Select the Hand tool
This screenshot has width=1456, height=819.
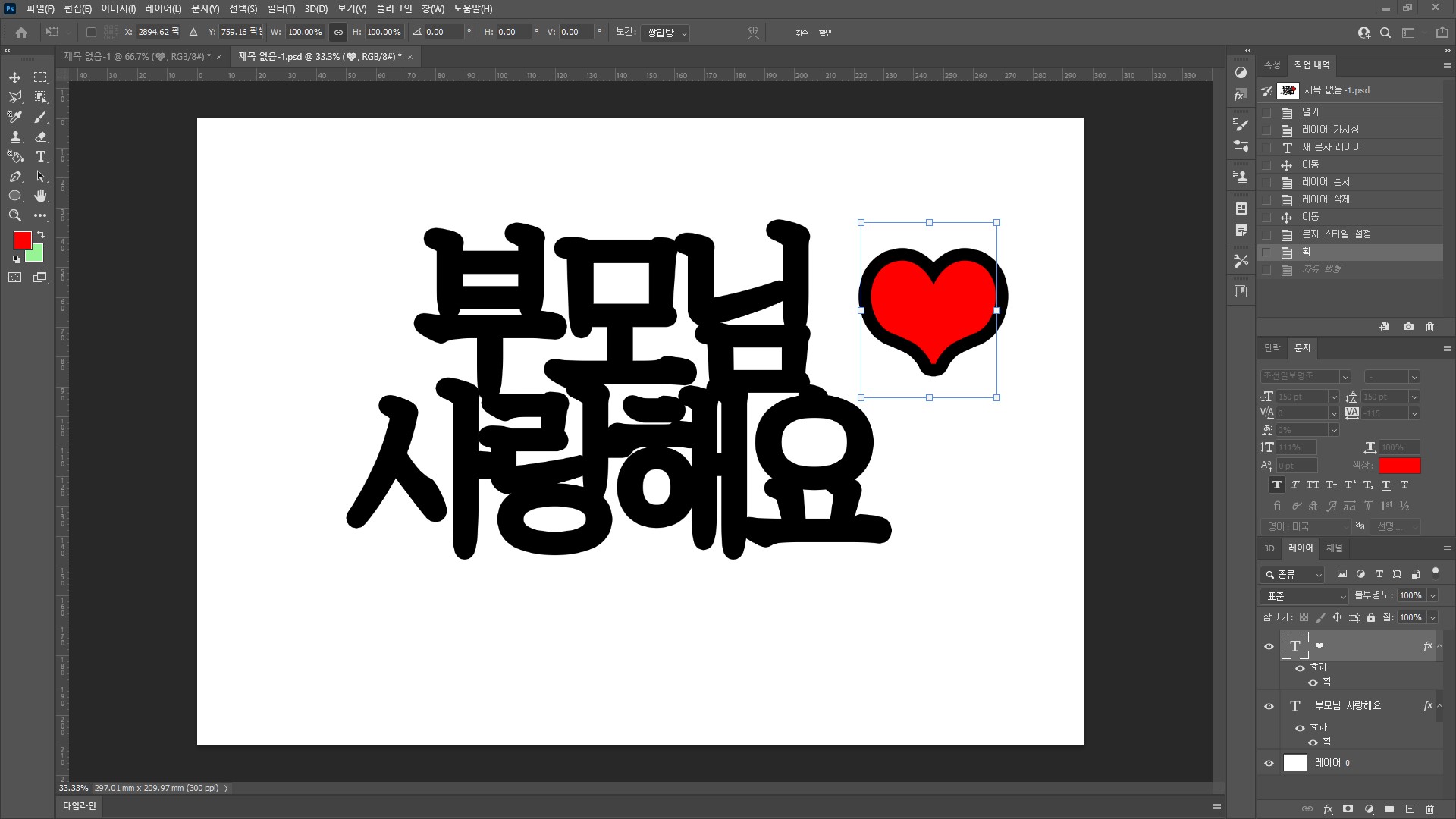[41, 196]
